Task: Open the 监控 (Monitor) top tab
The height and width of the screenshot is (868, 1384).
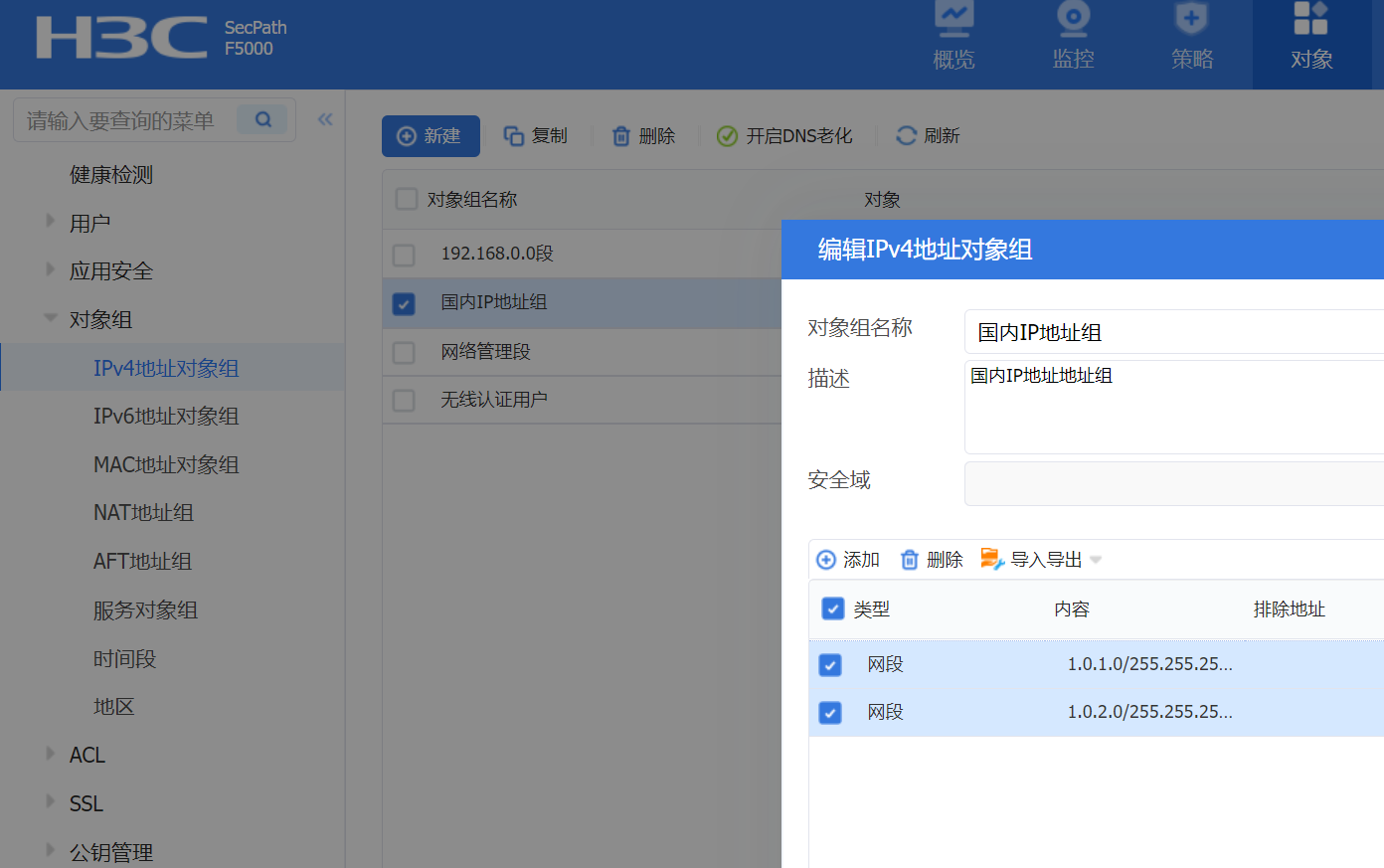Action: tap(1073, 37)
